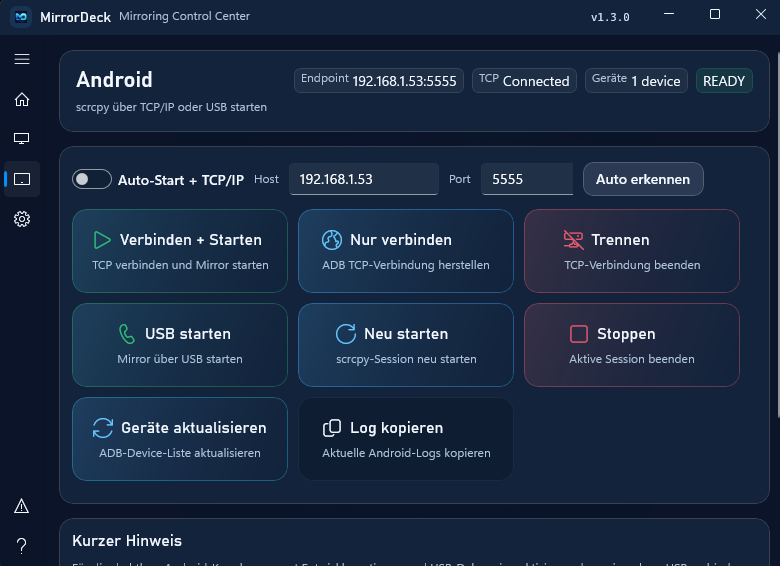This screenshot has width=780, height=566.
Task: Enable the Auto-Start + TCP/IP switch
Action: [92, 179]
